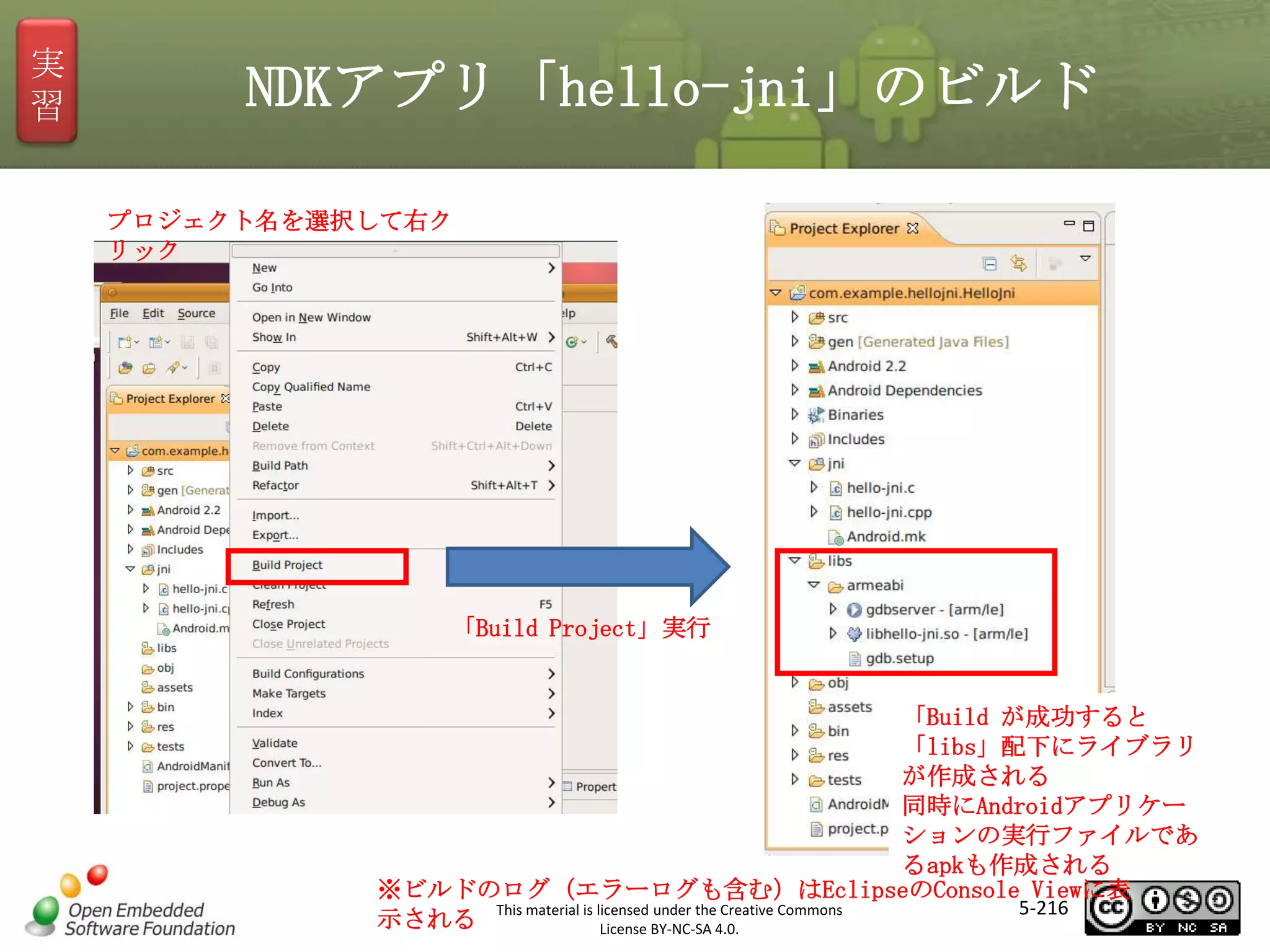Choose Refresh in context menu
1270x952 pixels.
point(396,604)
